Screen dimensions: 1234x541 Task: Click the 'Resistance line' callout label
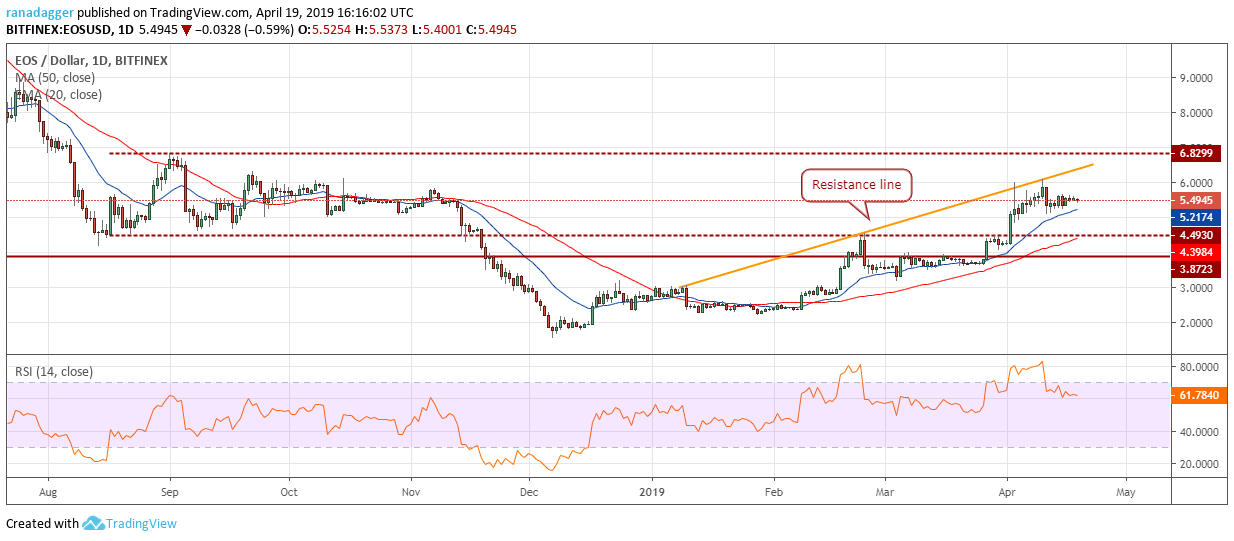click(856, 184)
